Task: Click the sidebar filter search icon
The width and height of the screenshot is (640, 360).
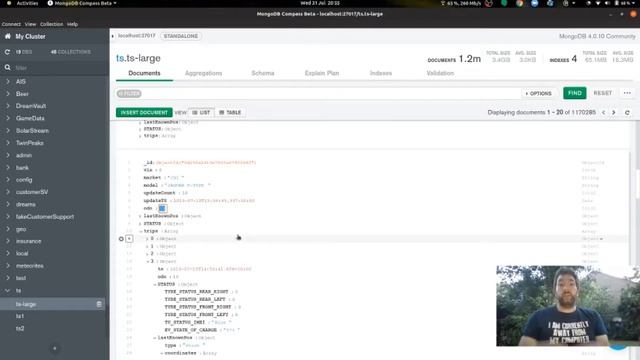Action: pos(7,67)
